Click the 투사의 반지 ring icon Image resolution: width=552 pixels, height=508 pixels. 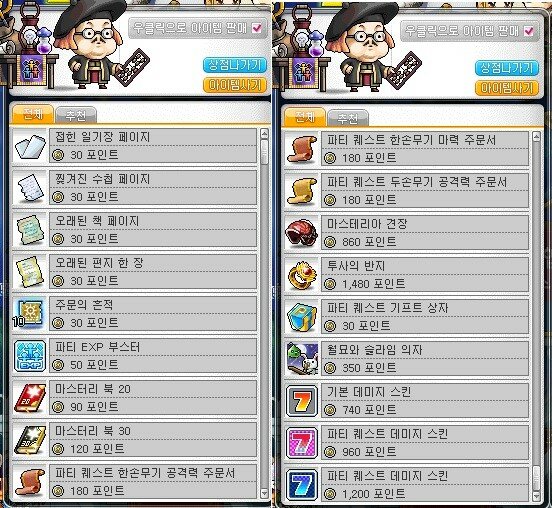coord(302,275)
